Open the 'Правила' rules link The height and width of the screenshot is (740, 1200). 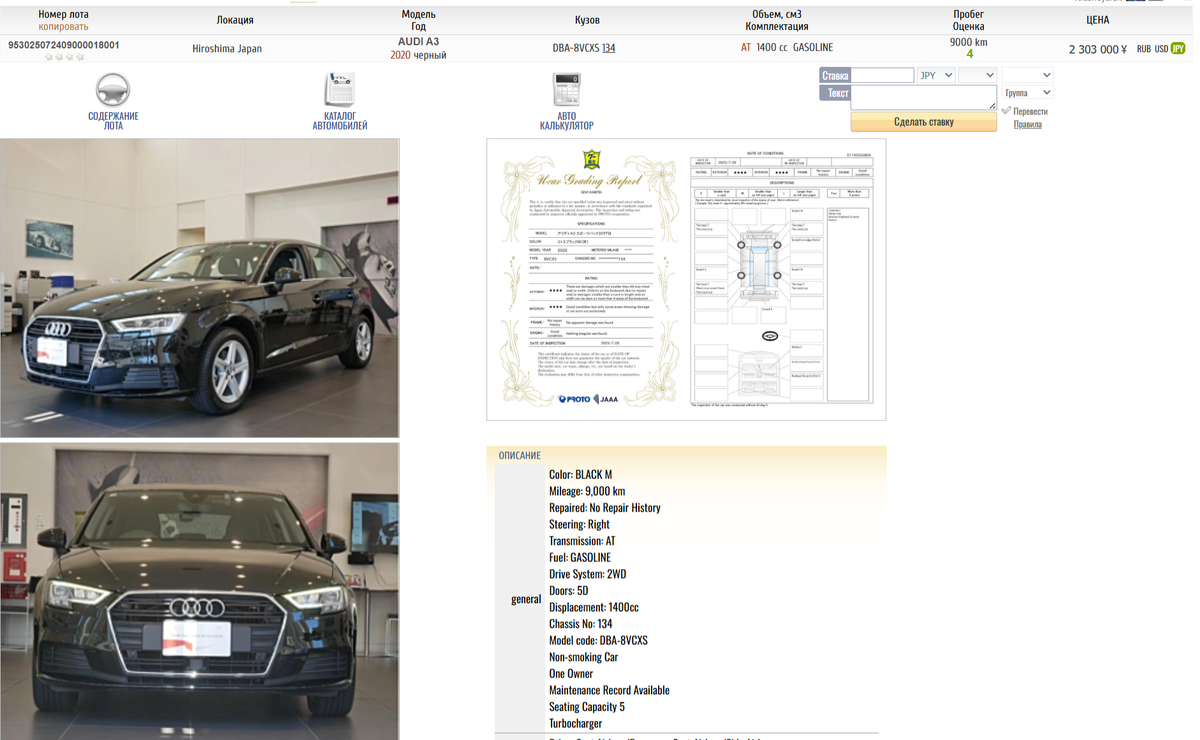(1027, 124)
